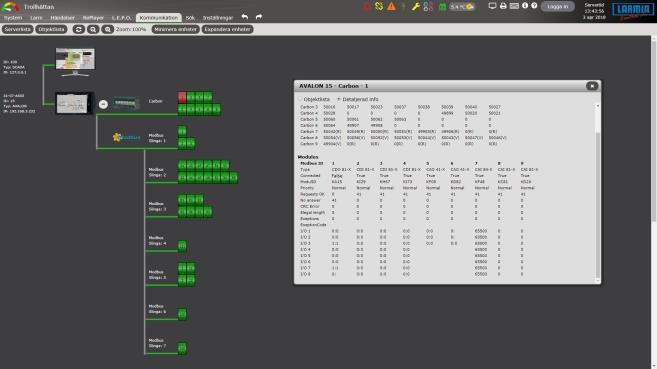Click the zoom in magnifier icon
The image size is (657, 369).
click(93, 29)
